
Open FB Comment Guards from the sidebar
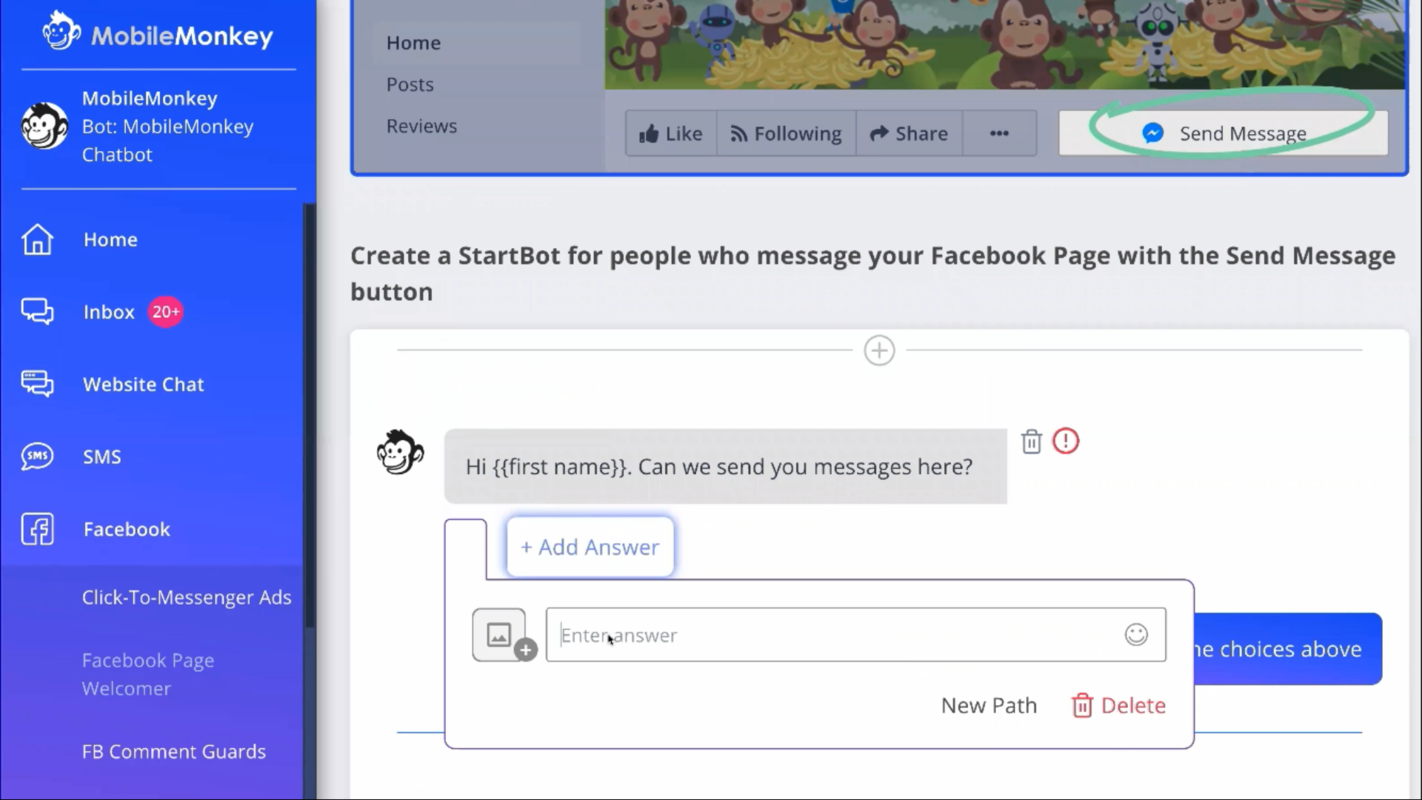pos(174,751)
